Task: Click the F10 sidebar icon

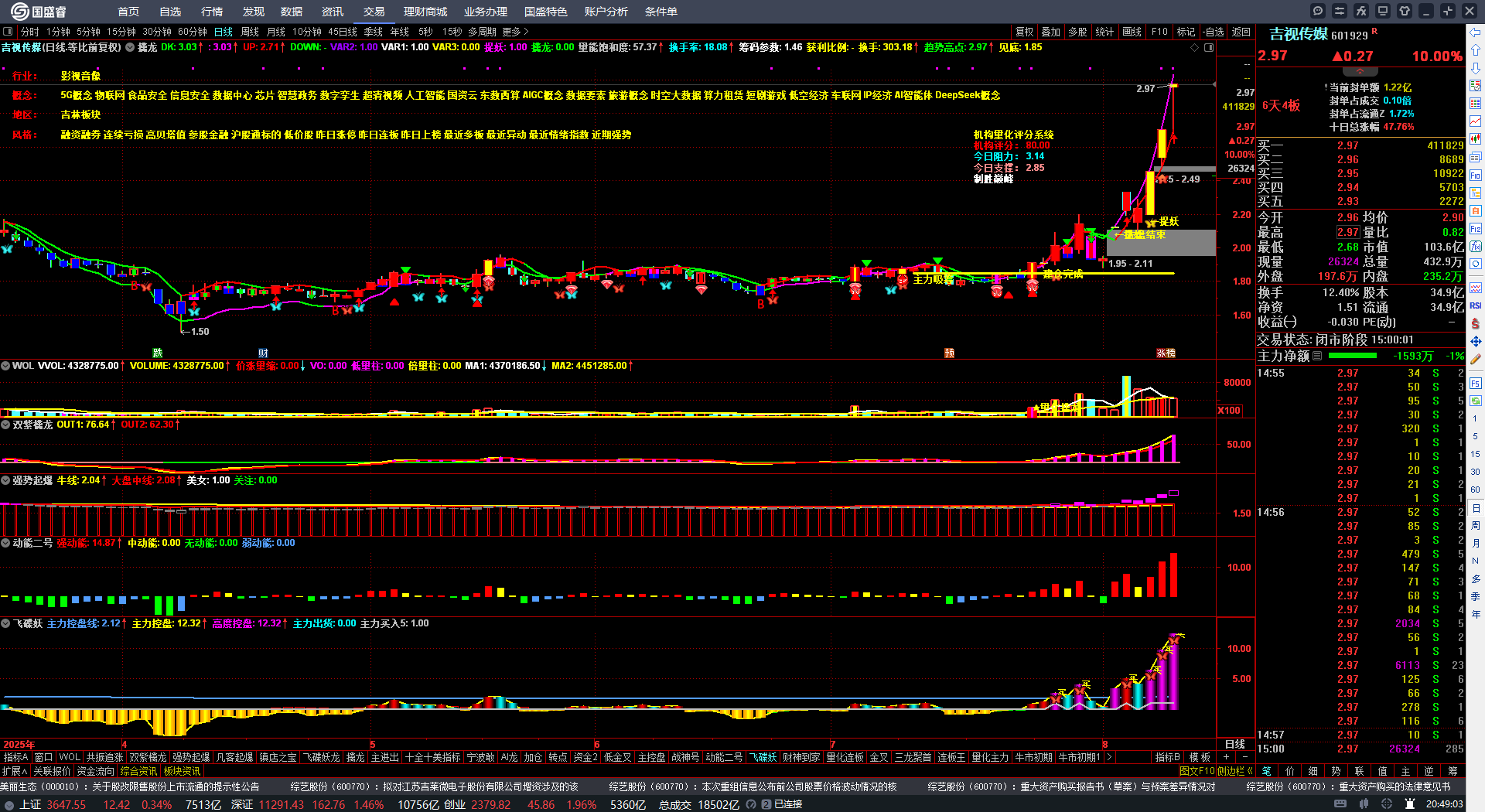Action: [1476, 176]
